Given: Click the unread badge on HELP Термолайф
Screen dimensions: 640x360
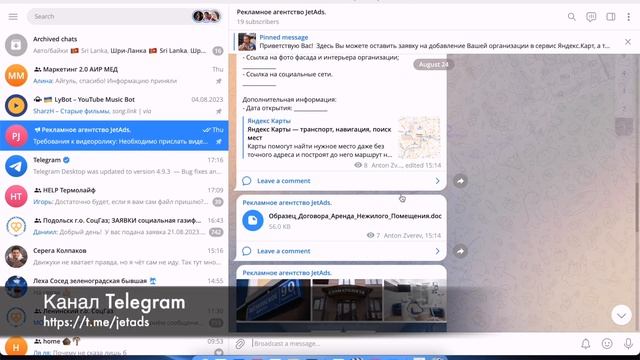Looking at the screenshot, I should pos(218,202).
